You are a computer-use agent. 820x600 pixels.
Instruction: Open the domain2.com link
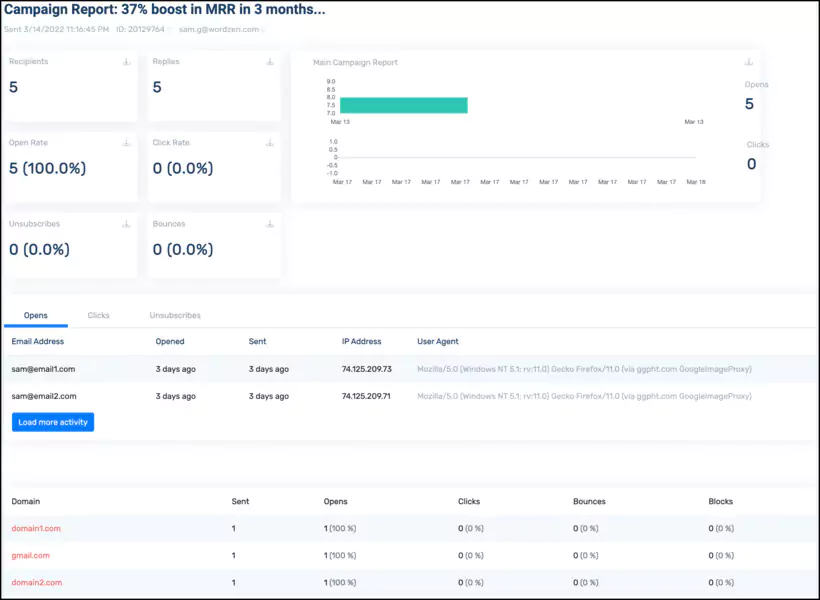click(36, 582)
